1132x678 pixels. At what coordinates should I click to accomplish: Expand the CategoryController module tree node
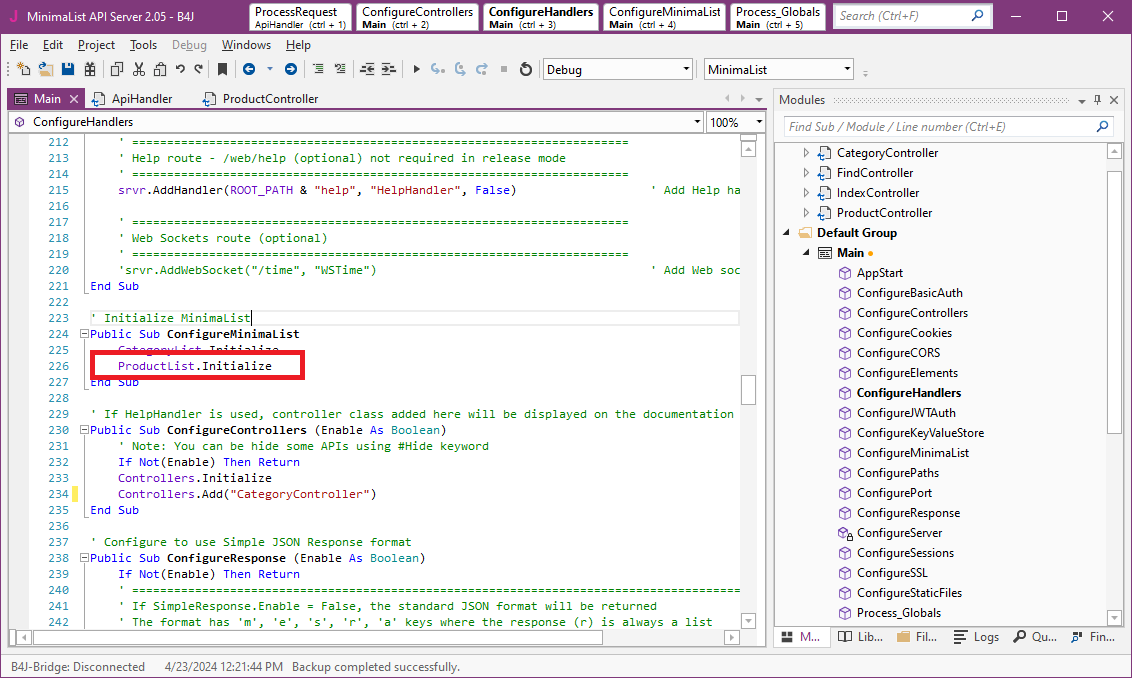pos(807,153)
